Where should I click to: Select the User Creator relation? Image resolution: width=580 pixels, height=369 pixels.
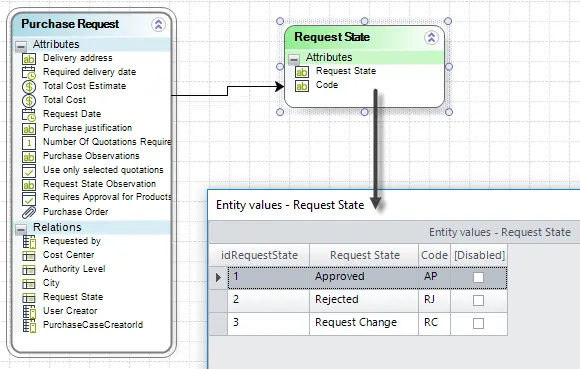(70, 311)
